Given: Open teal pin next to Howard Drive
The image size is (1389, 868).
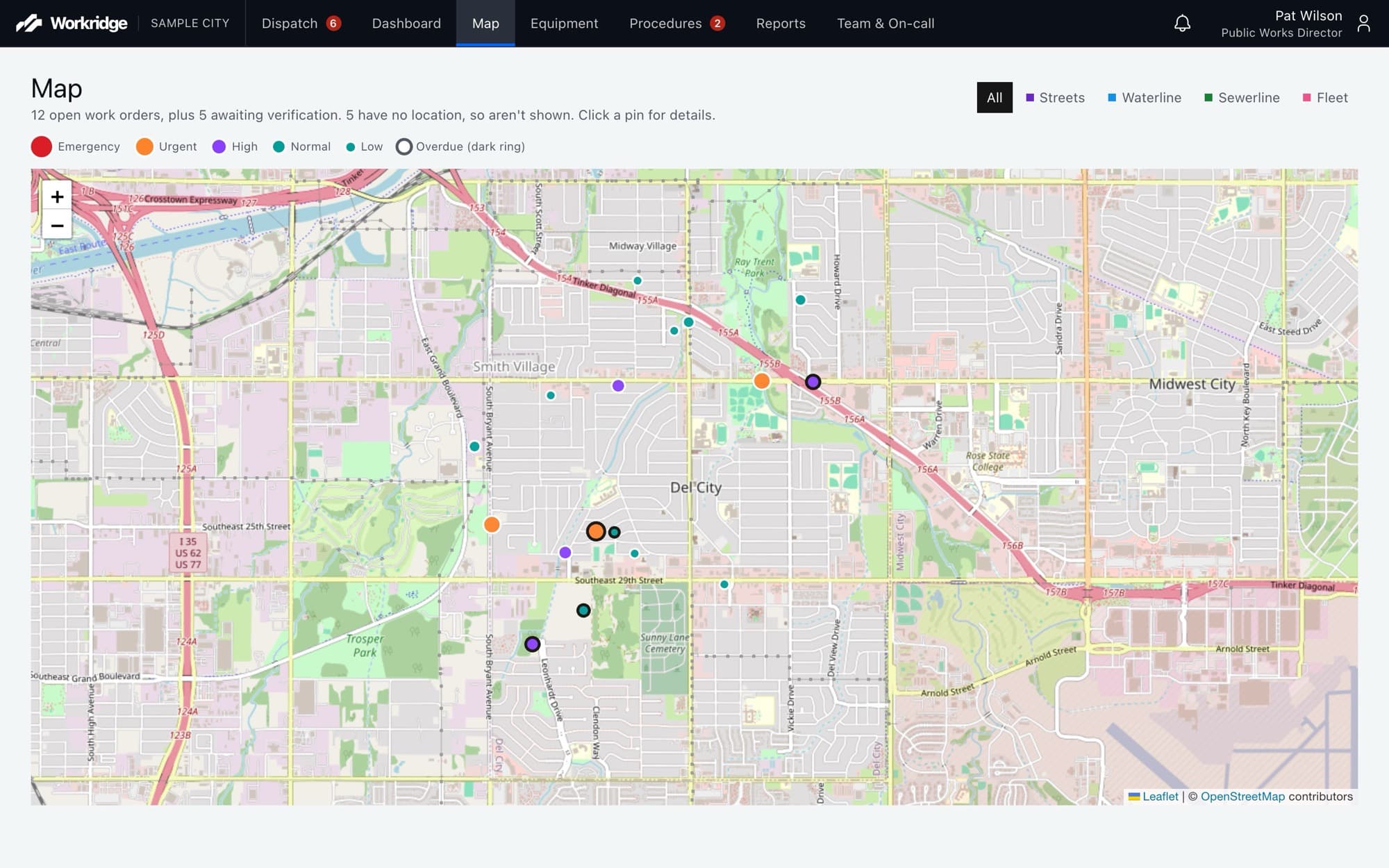Looking at the screenshot, I should [800, 300].
